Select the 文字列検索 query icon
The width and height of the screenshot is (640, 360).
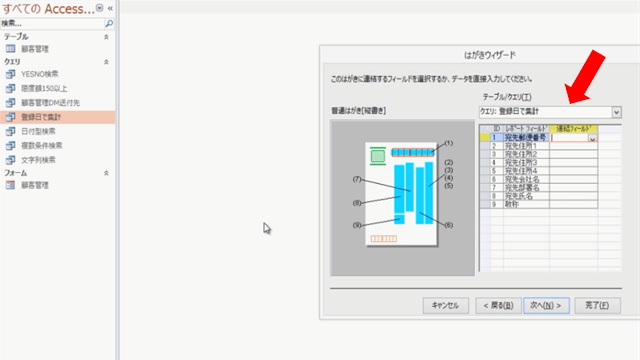10,160
